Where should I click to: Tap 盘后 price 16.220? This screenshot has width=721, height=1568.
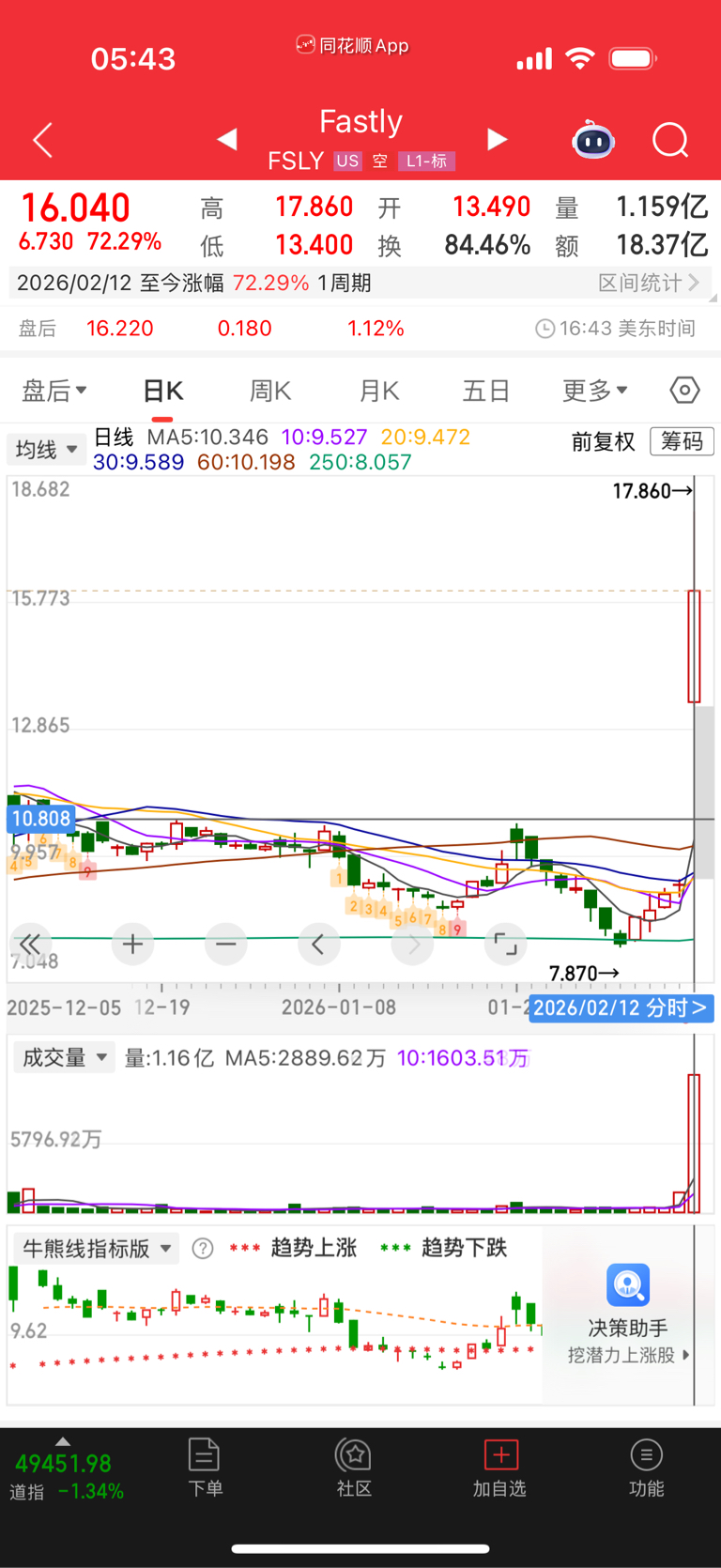click(119, 329)
